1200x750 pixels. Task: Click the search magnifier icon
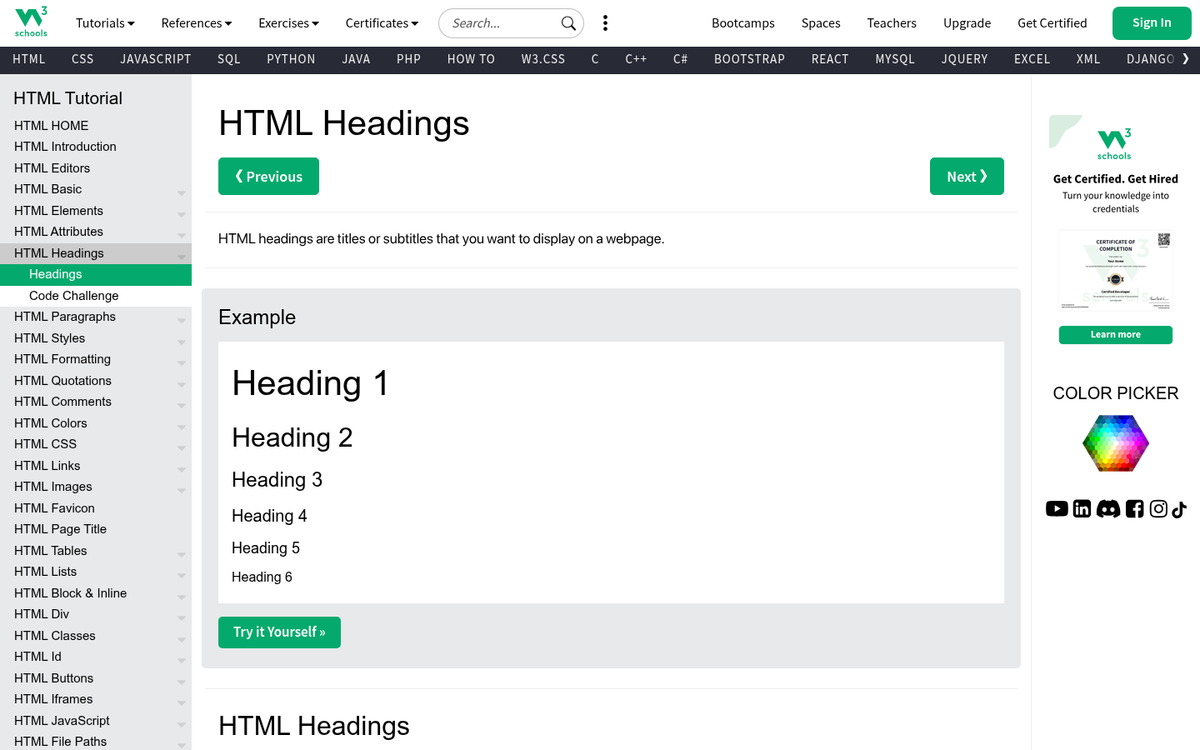pyautogui.click(x=568, y=22)
